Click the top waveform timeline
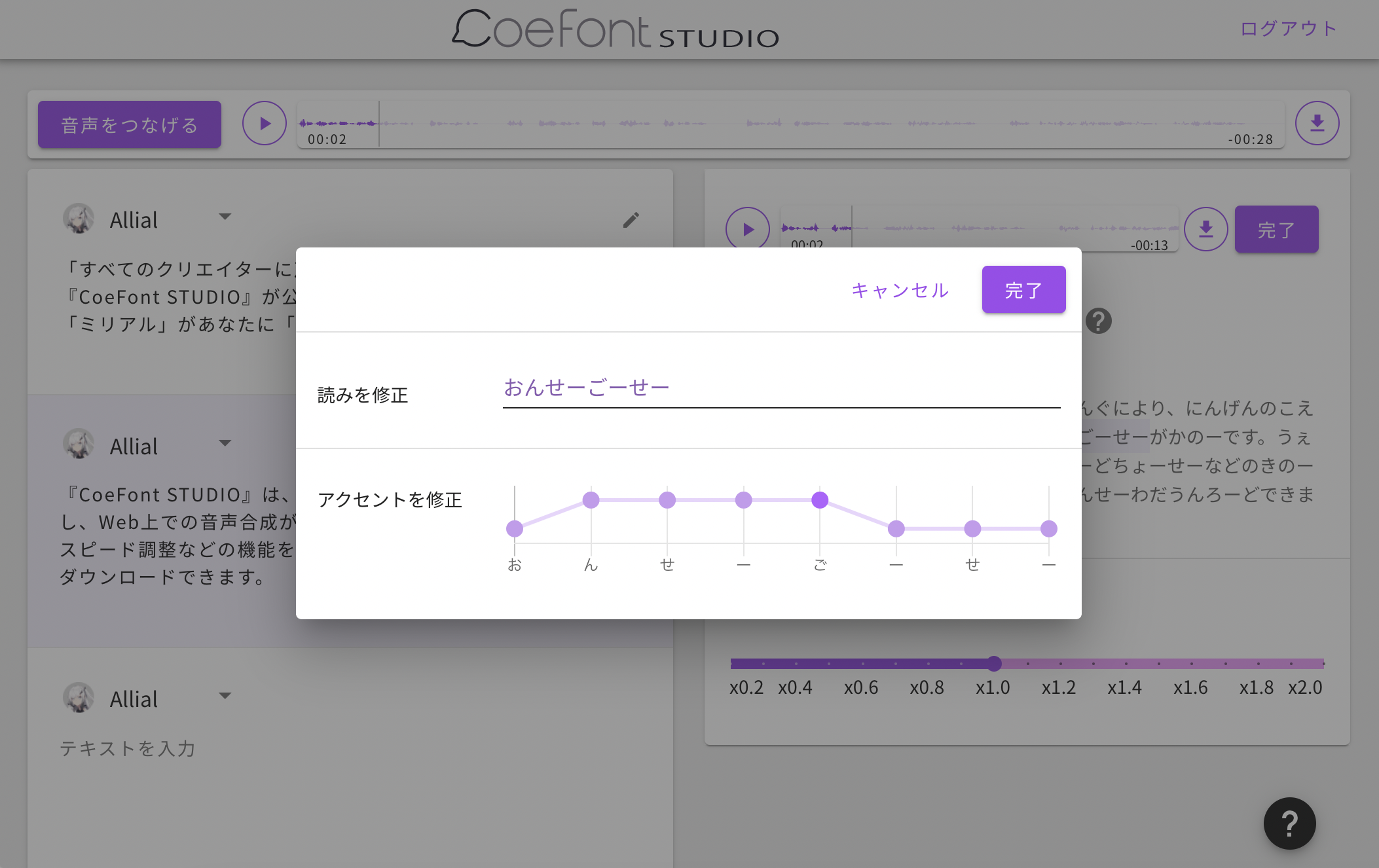The height and width of the screenshot is (868, 1379). [790, 124]
